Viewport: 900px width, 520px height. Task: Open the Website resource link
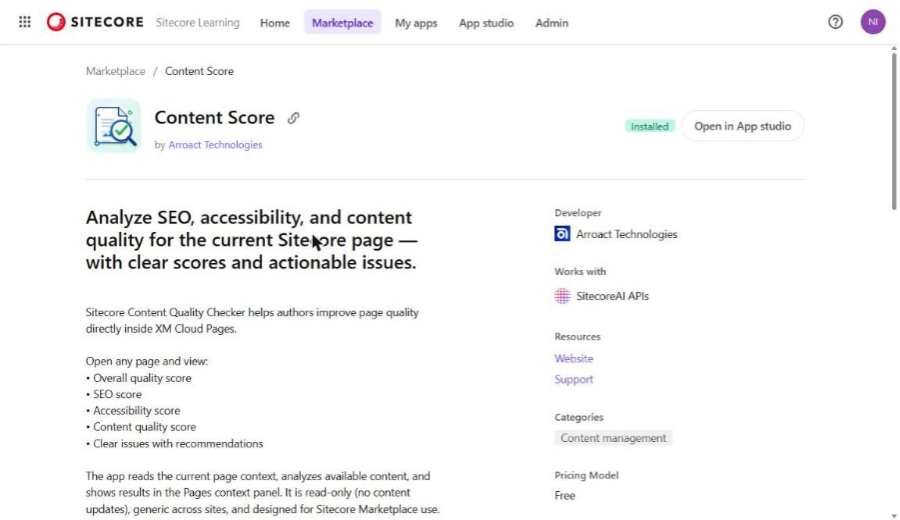573,358
